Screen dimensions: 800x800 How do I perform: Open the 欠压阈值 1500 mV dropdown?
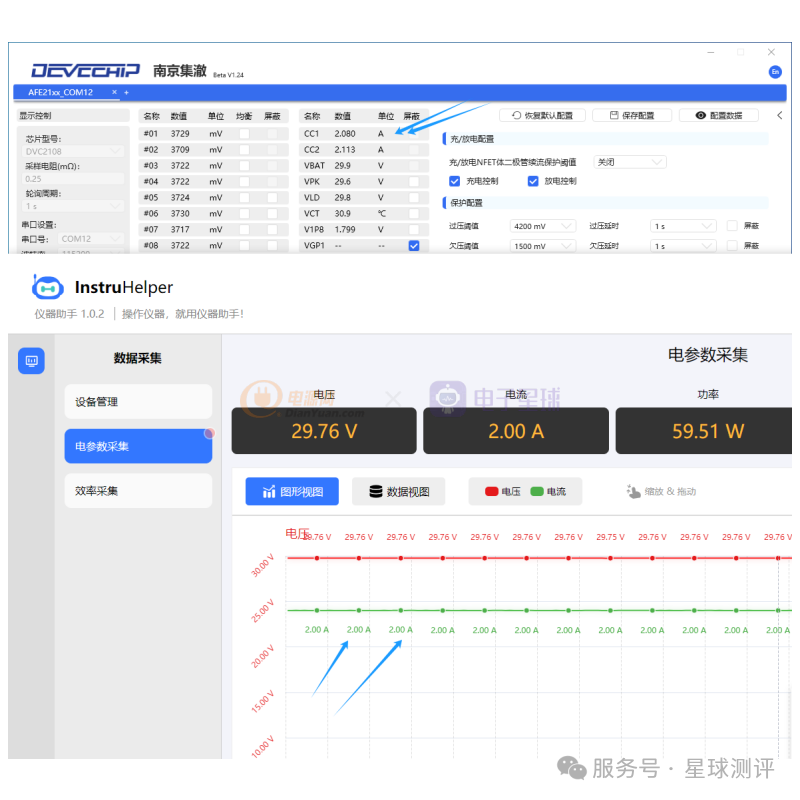(543, 246)
